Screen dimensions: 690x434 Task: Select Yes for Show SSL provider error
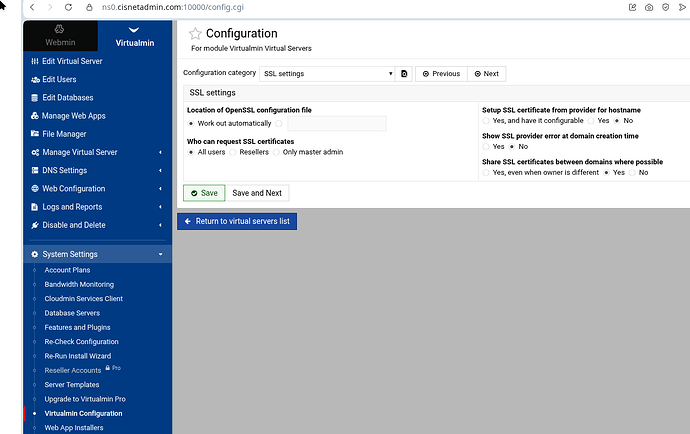coord(486,147)
